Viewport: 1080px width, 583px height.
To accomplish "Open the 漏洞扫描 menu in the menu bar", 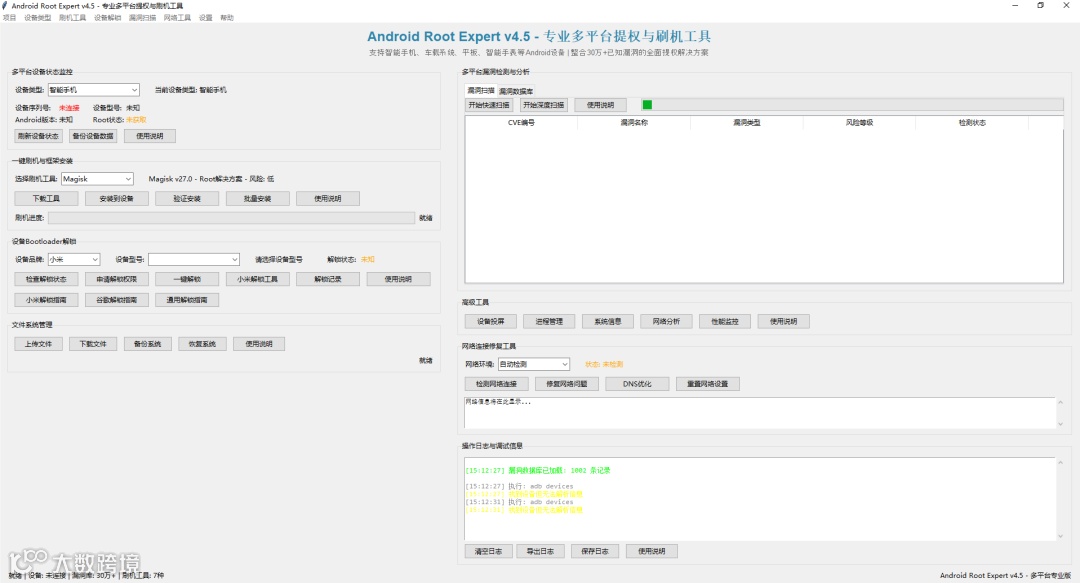I will tap(143, 18).
